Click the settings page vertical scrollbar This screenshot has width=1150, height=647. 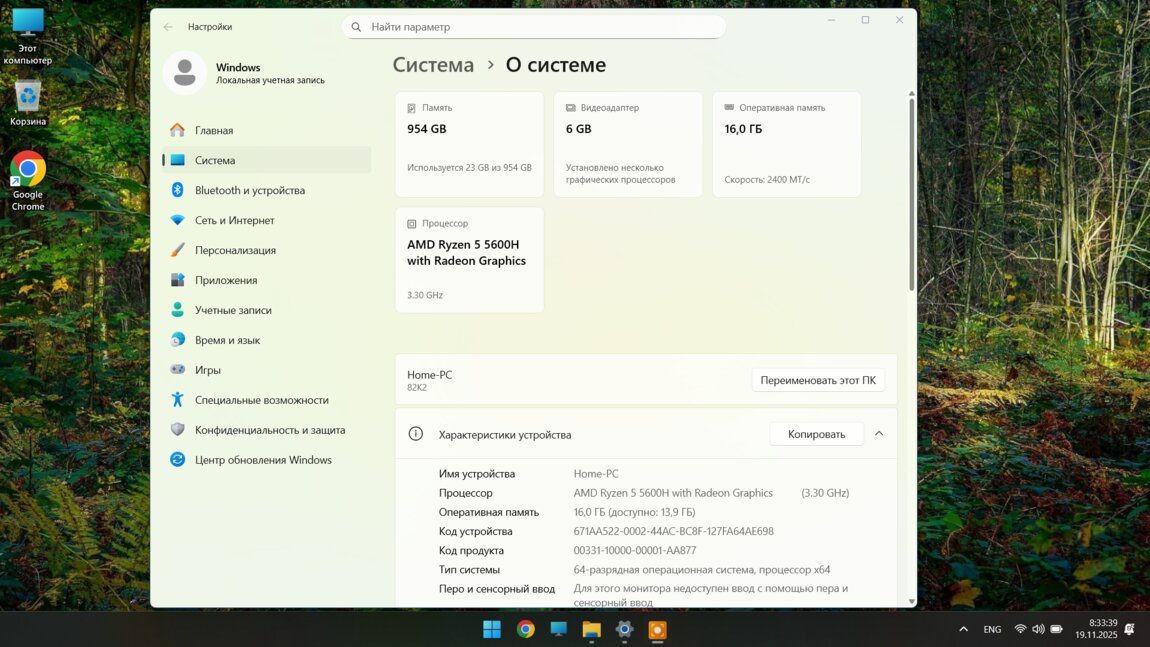911,200
